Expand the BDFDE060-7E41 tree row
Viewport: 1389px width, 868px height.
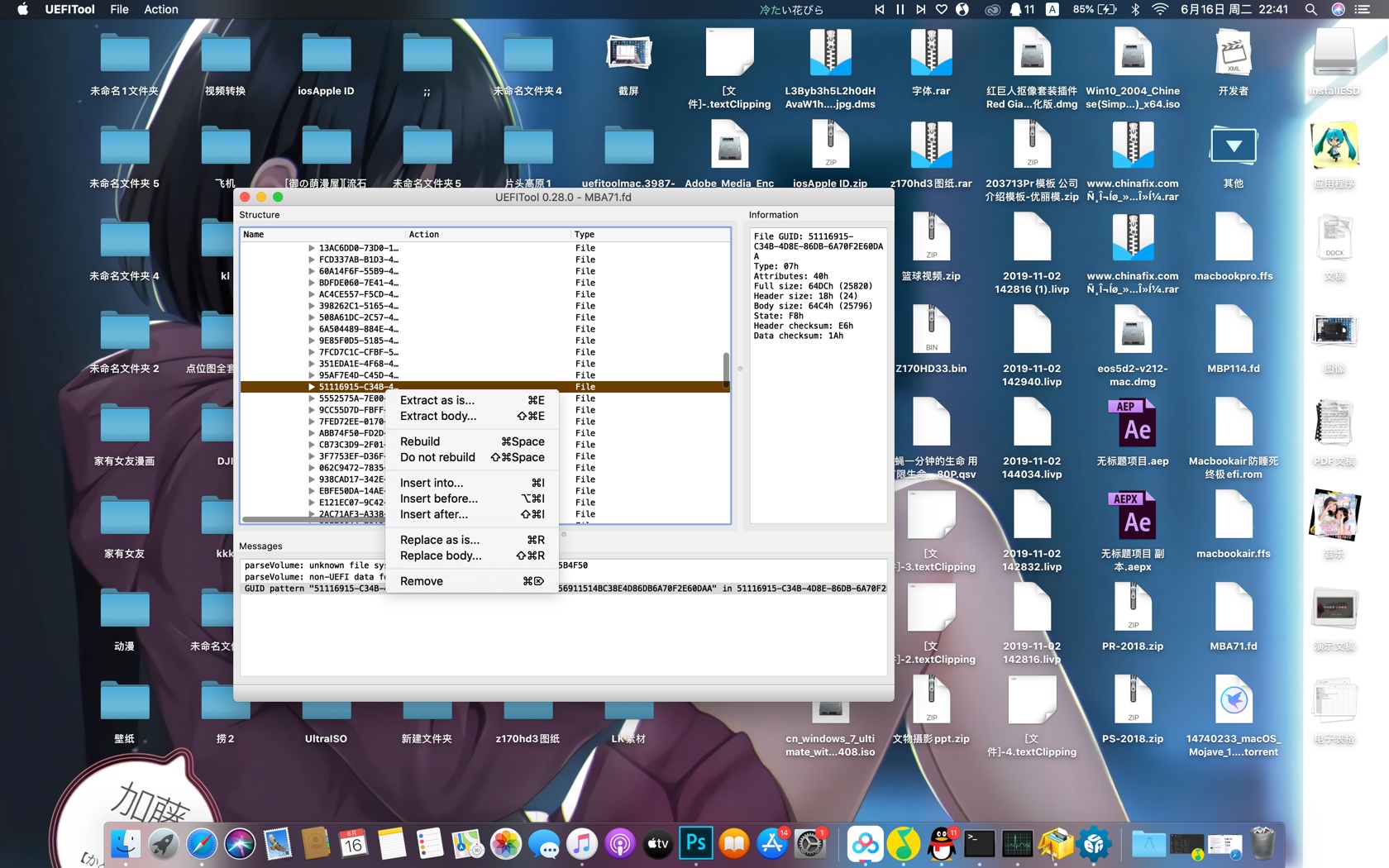click(x=312, y=283)
